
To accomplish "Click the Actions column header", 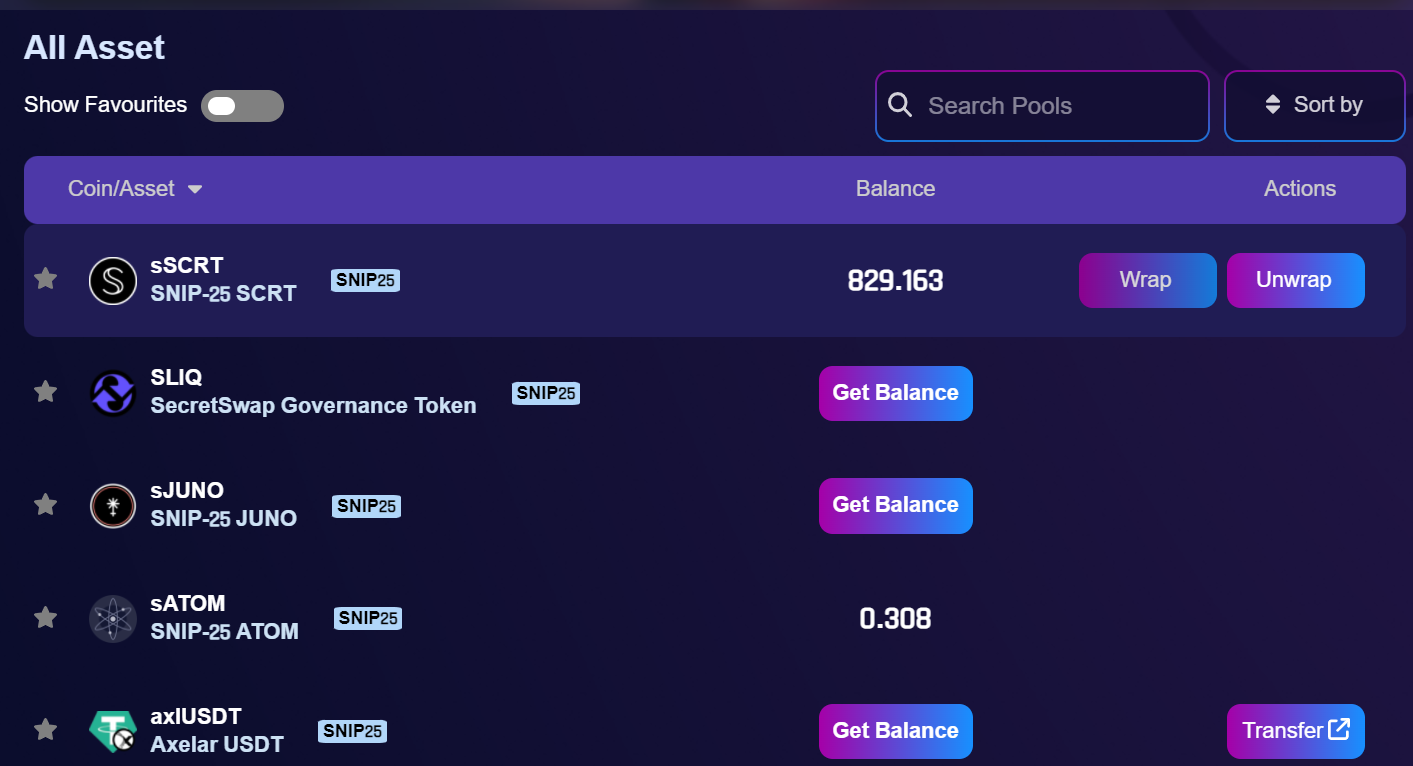I will click(x=1300, y=189).
